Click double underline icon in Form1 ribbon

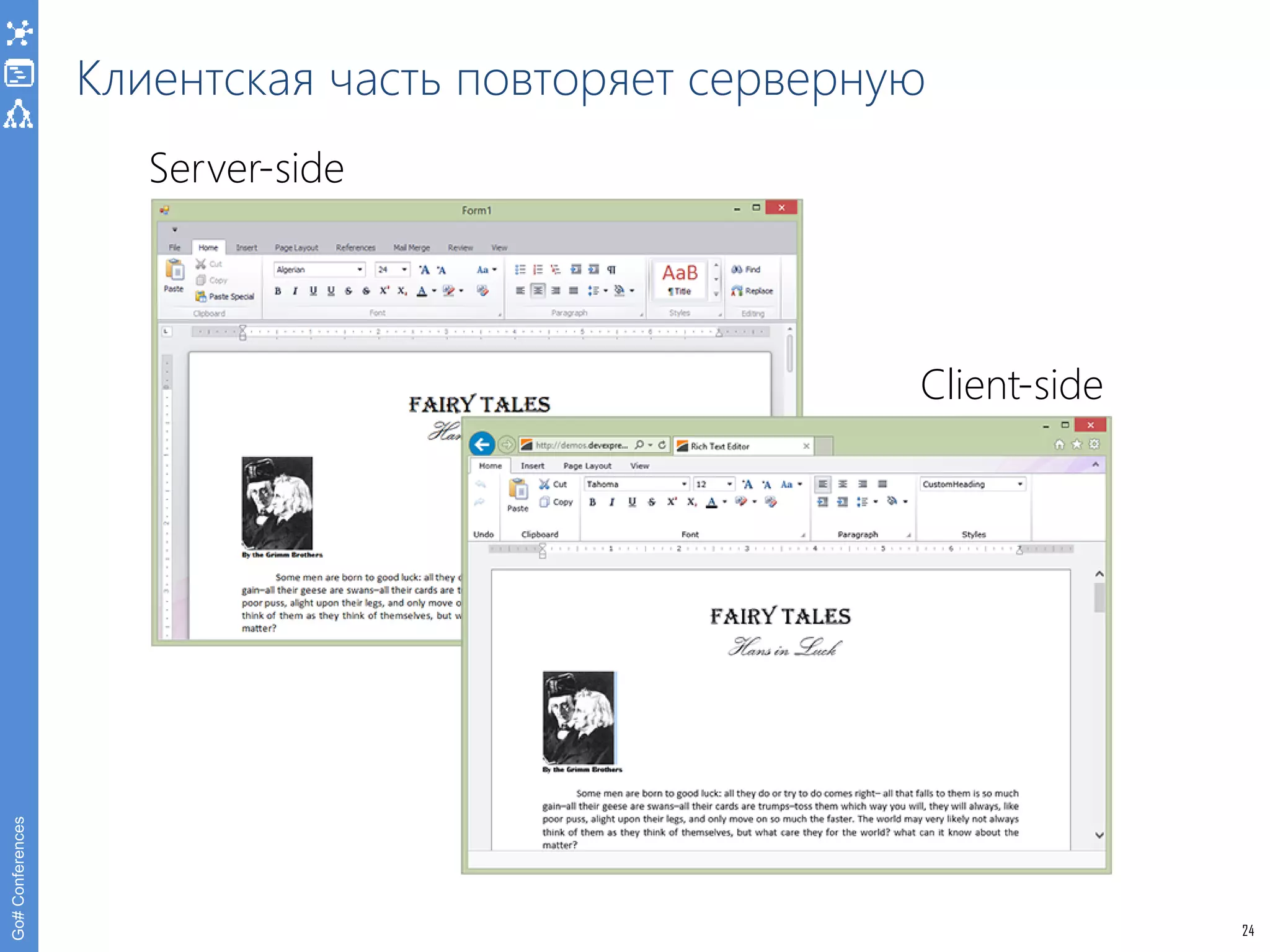331,291
